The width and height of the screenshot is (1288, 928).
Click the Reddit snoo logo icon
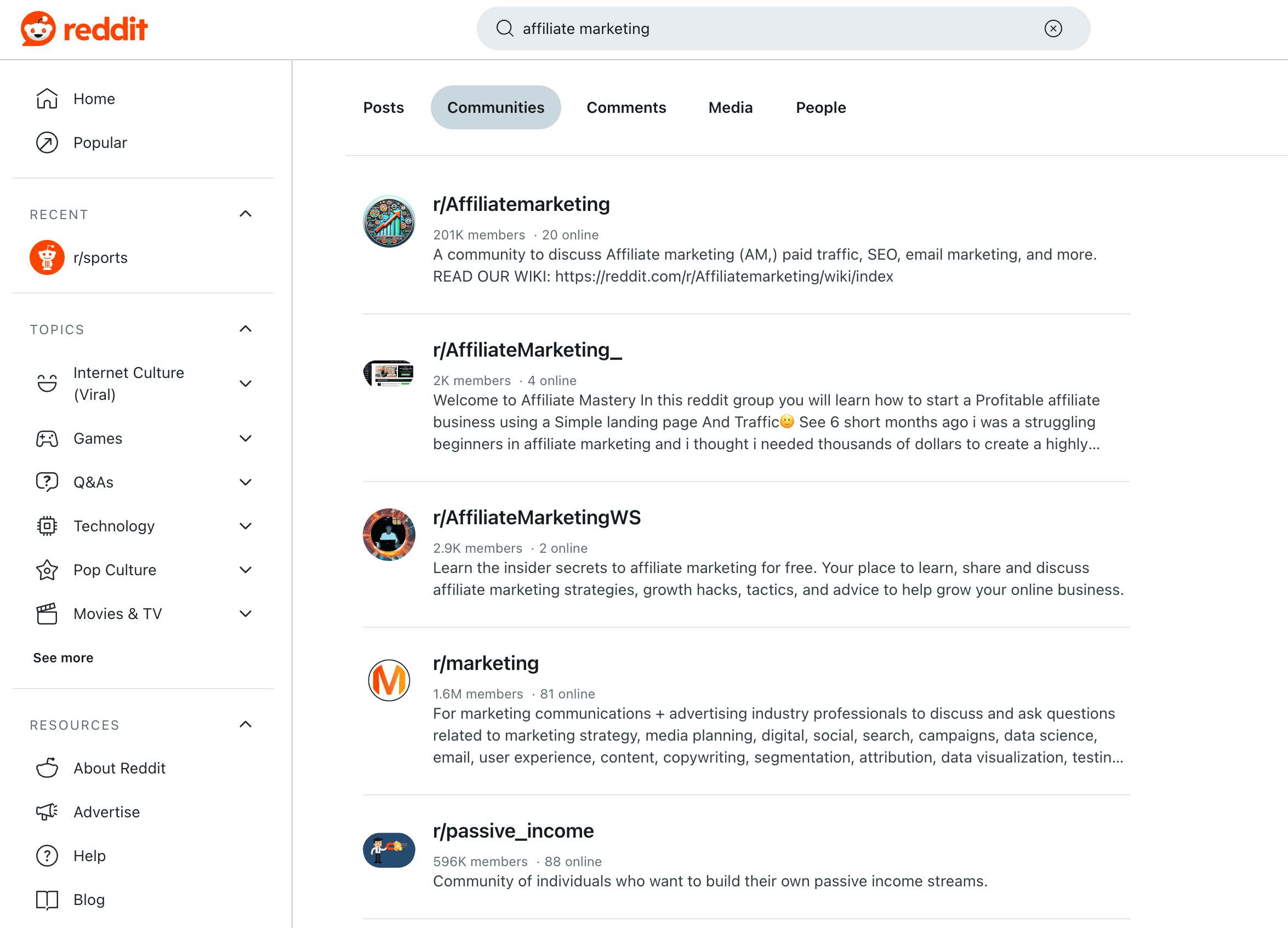tap(38, 28)
